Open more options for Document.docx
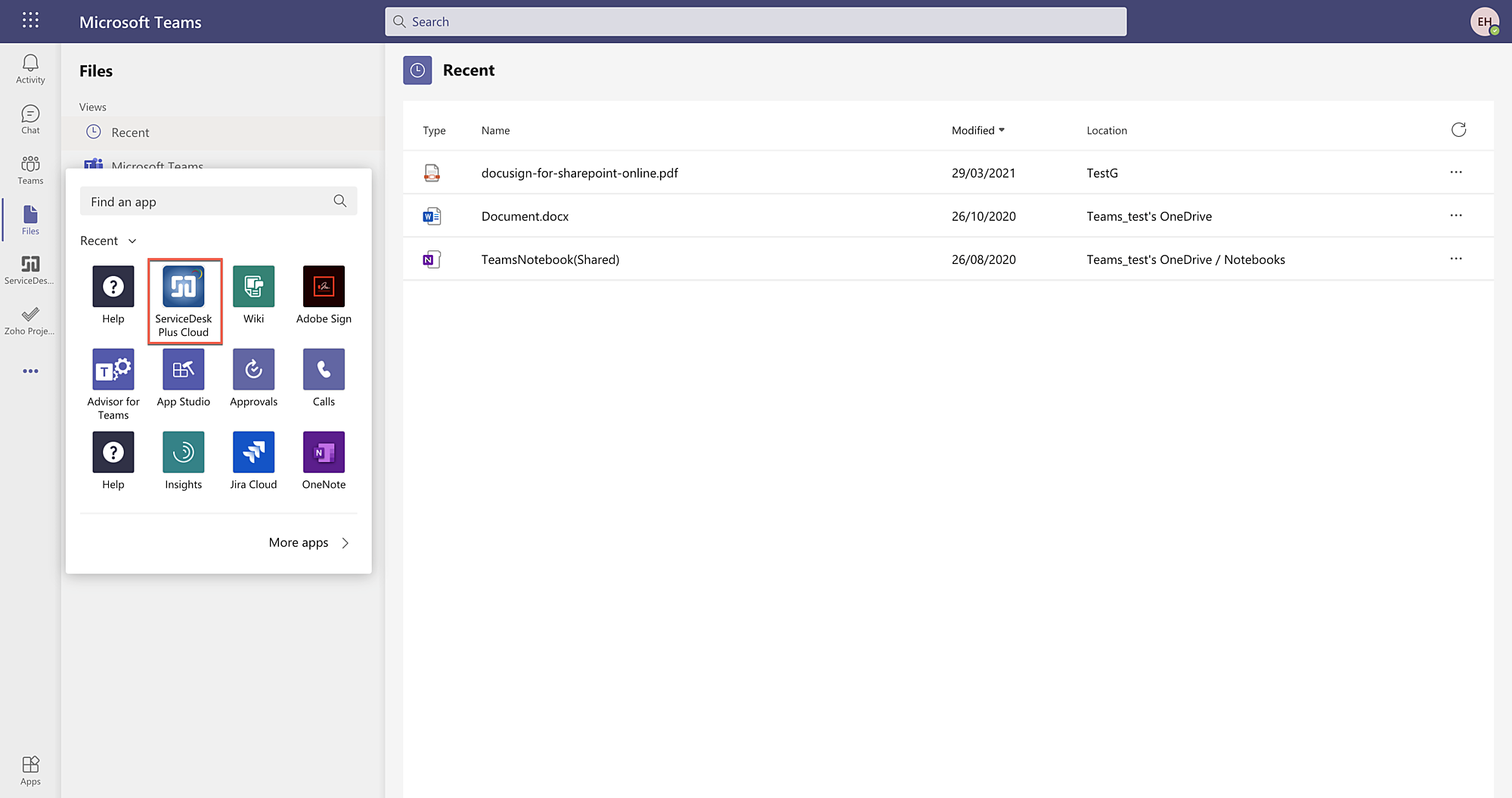Image resolution: width=1512 pixels, height=798 pixels. (x=1456, y=216)
